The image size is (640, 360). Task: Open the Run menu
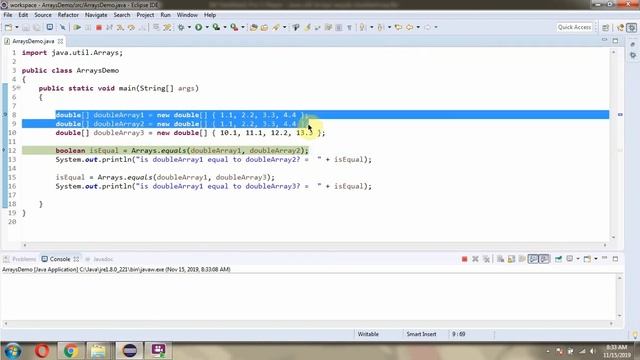[x=165, y=15]
